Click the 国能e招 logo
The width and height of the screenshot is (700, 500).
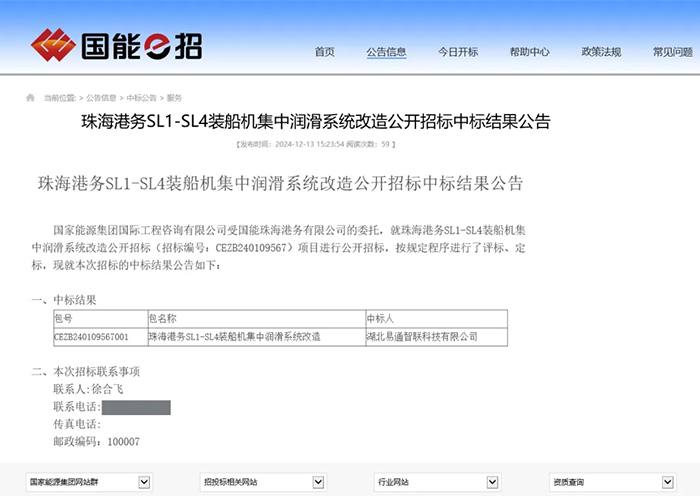[116, 44]
